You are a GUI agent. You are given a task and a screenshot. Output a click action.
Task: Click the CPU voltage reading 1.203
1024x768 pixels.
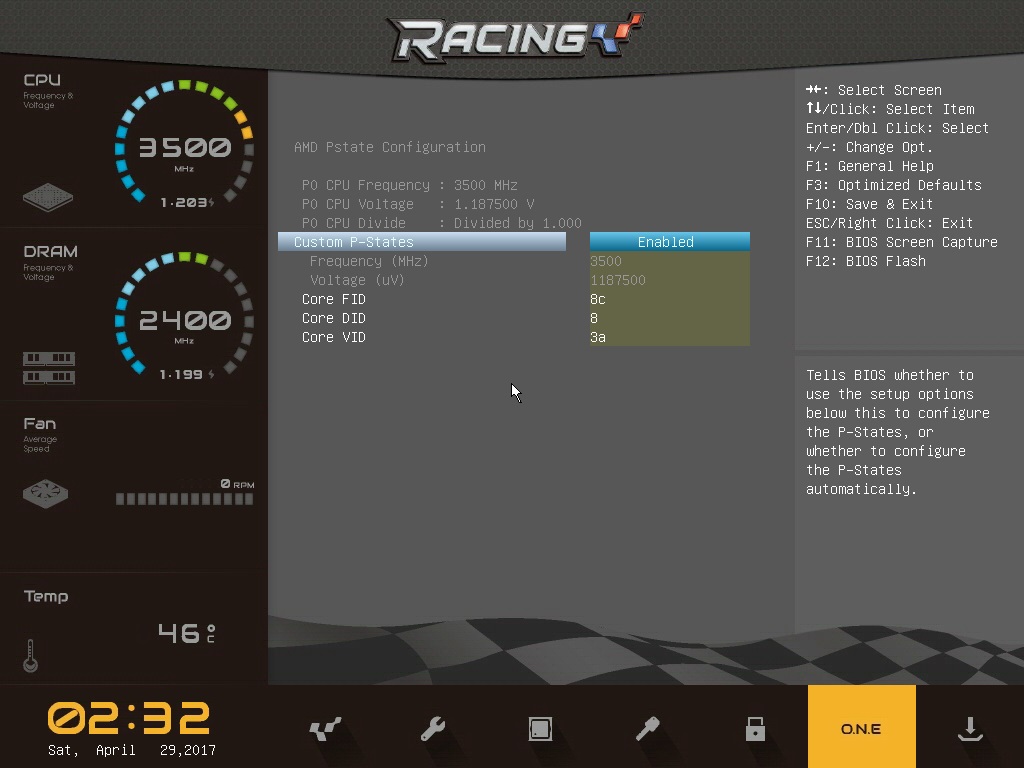coord(187,202)
